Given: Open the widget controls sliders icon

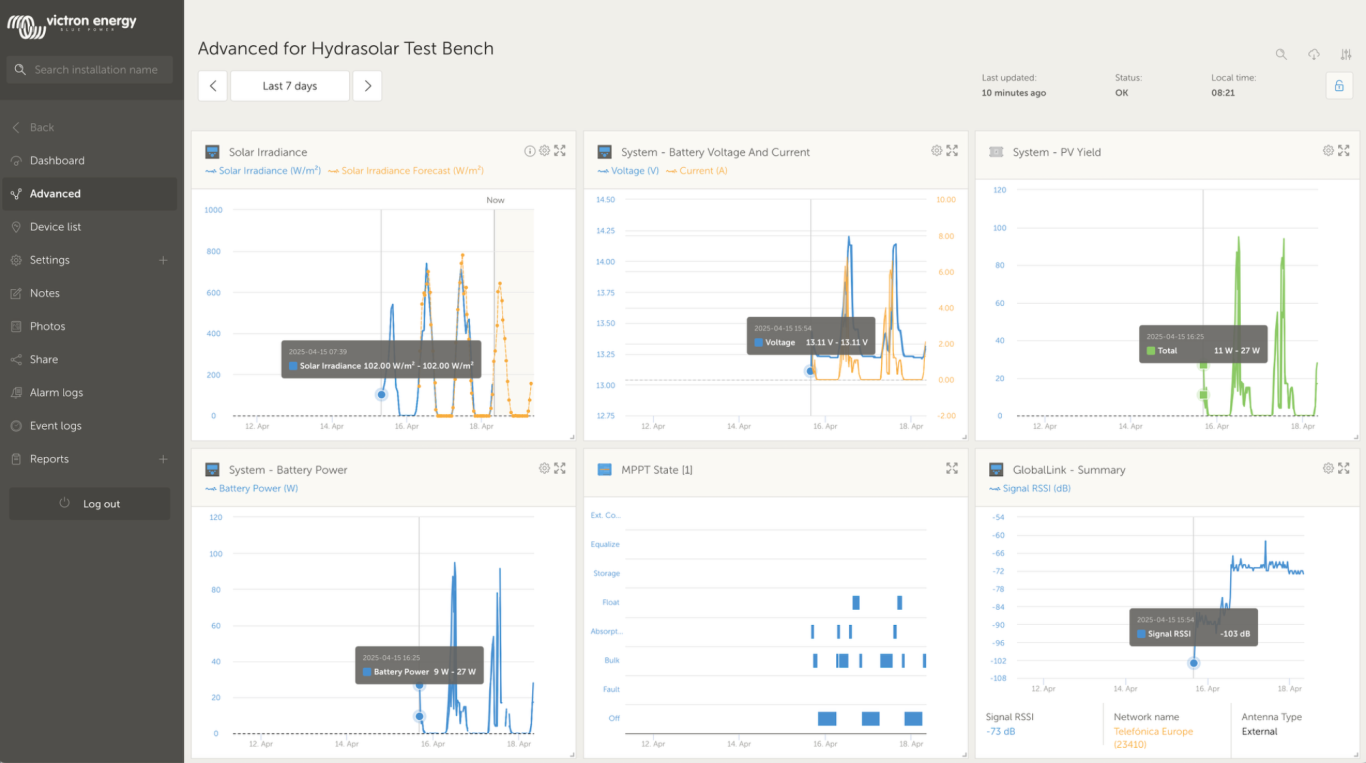Looking at the screenshot, I should point(1346,55).
